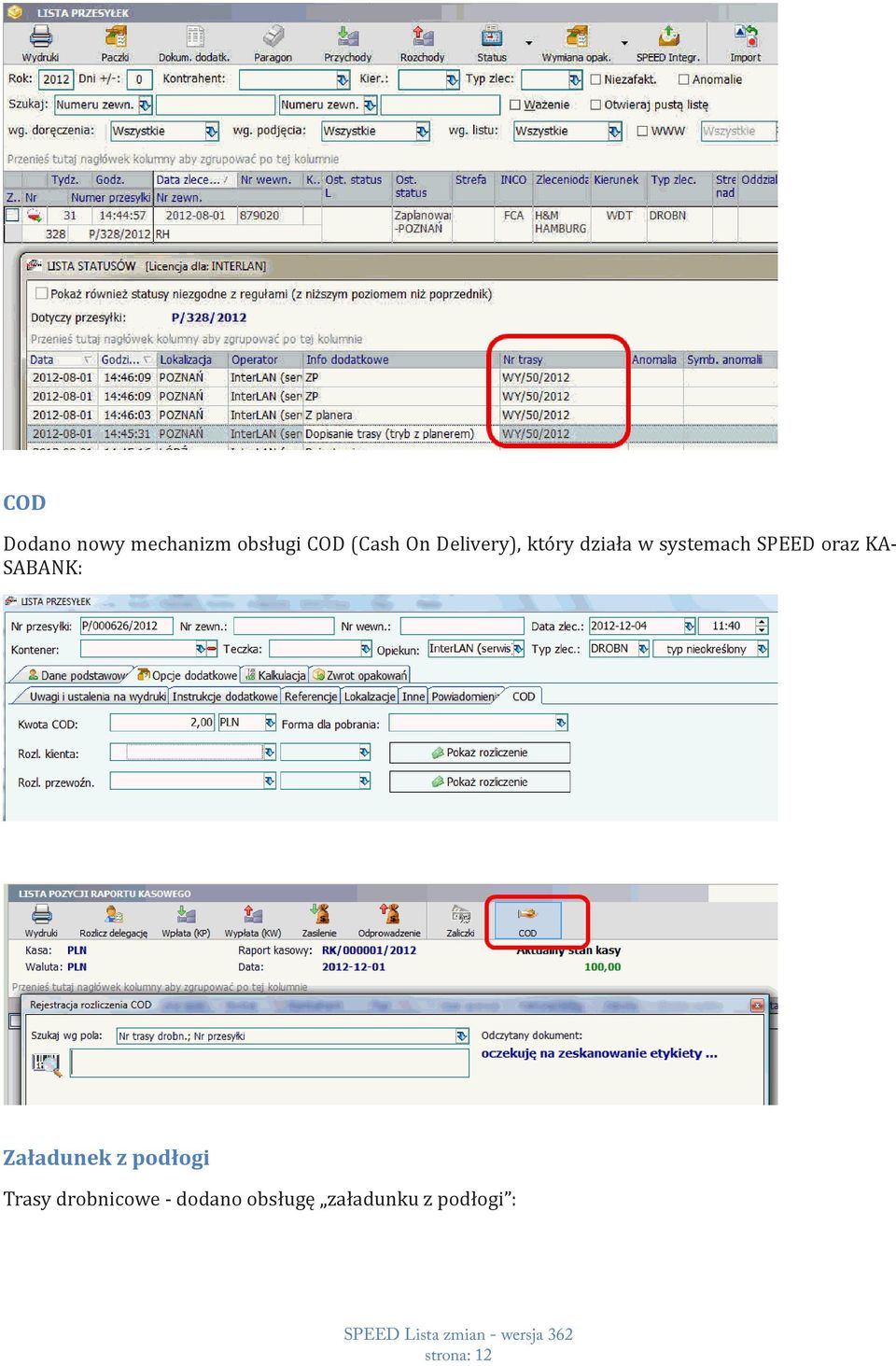
Task: Select the Instrukcje dodatkowe tab
Action: click(x=225, y=697)
